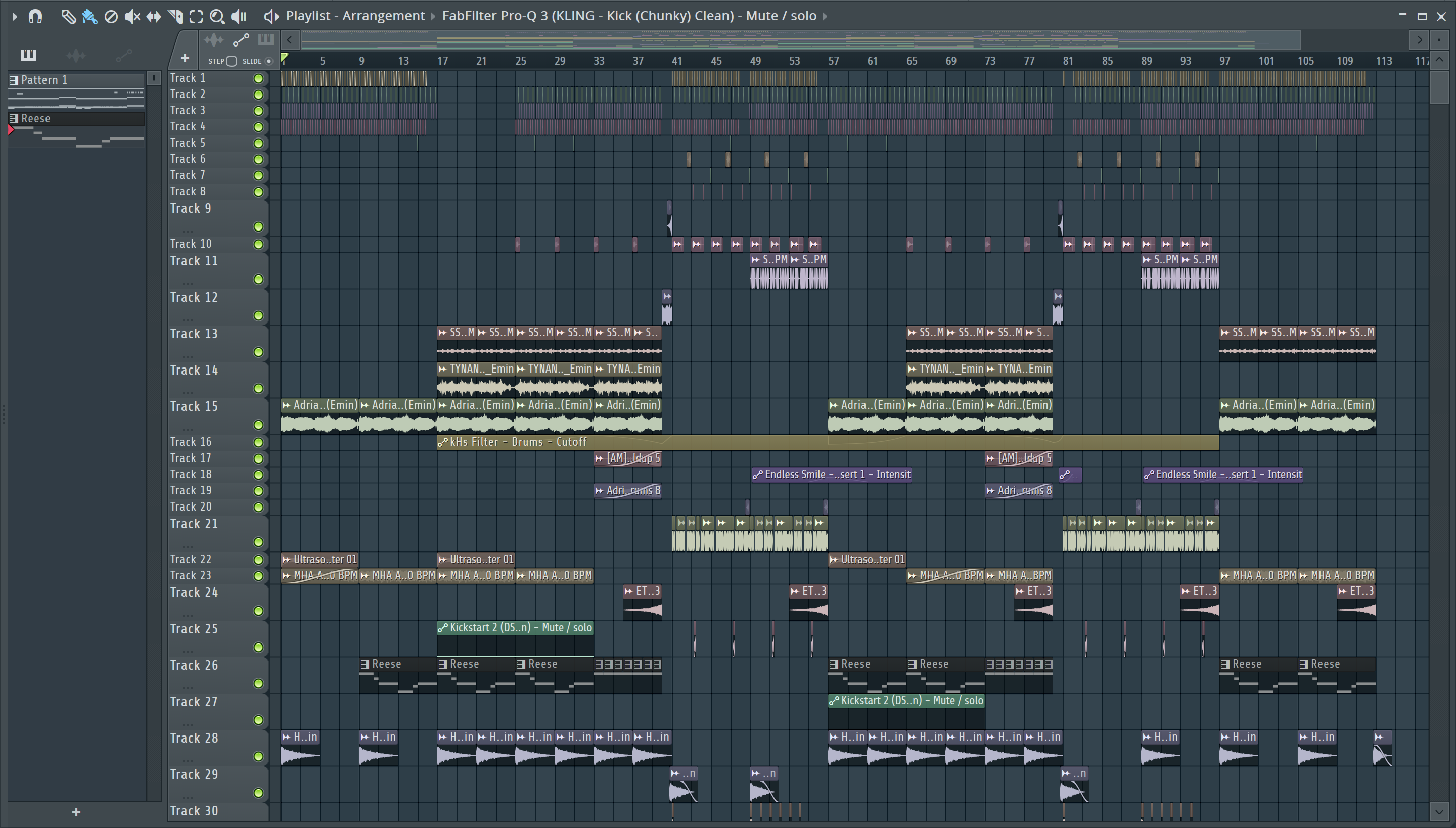
Task: Enable the SLIDE radio option
Action: click(x=269, y=61)
